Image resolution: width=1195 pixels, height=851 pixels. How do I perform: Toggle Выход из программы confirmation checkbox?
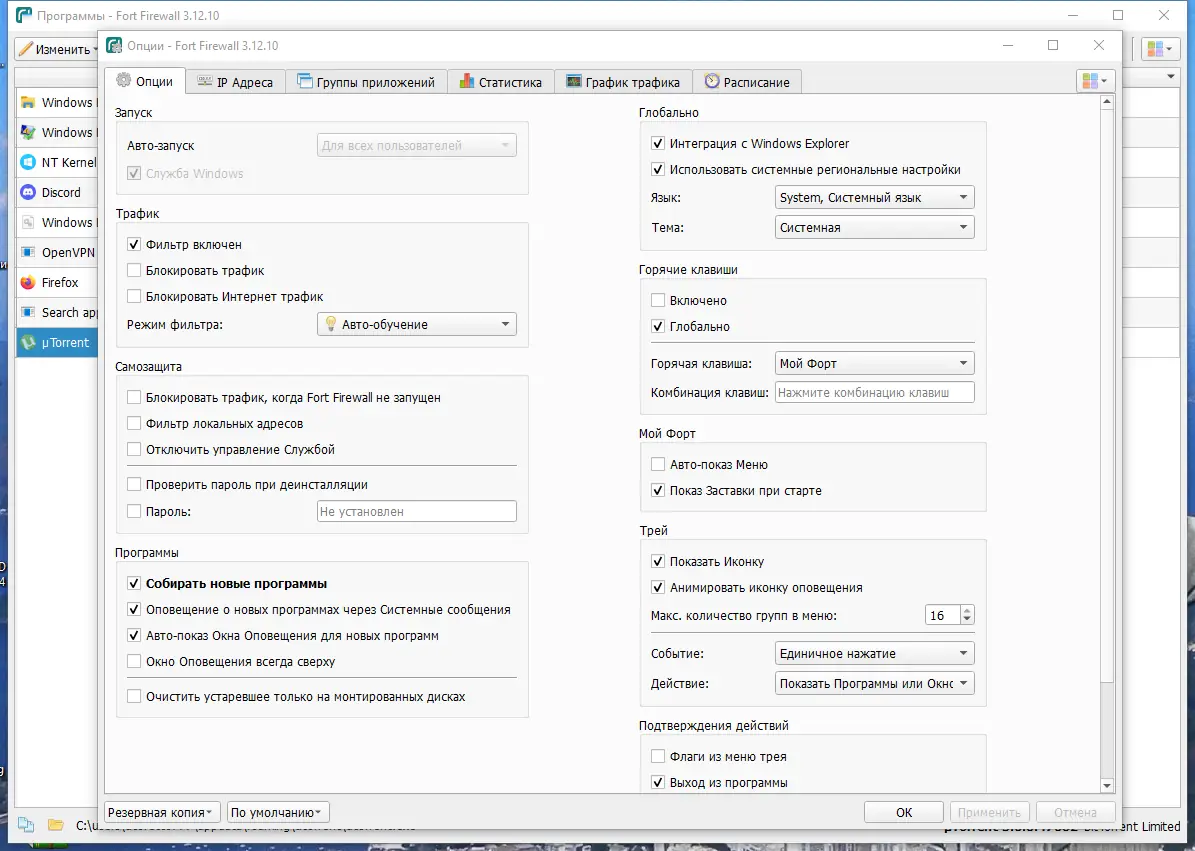tap(658, 782)
